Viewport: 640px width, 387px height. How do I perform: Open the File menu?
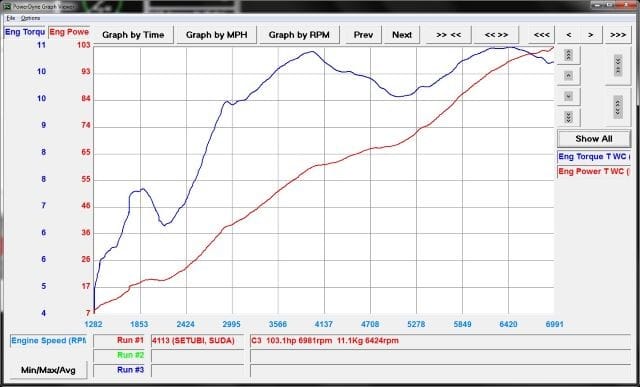[11, 18]
